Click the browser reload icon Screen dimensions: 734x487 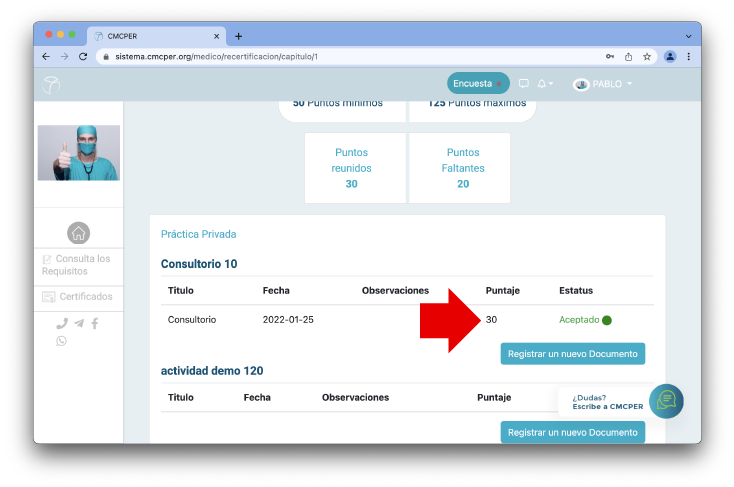point(82,57)
